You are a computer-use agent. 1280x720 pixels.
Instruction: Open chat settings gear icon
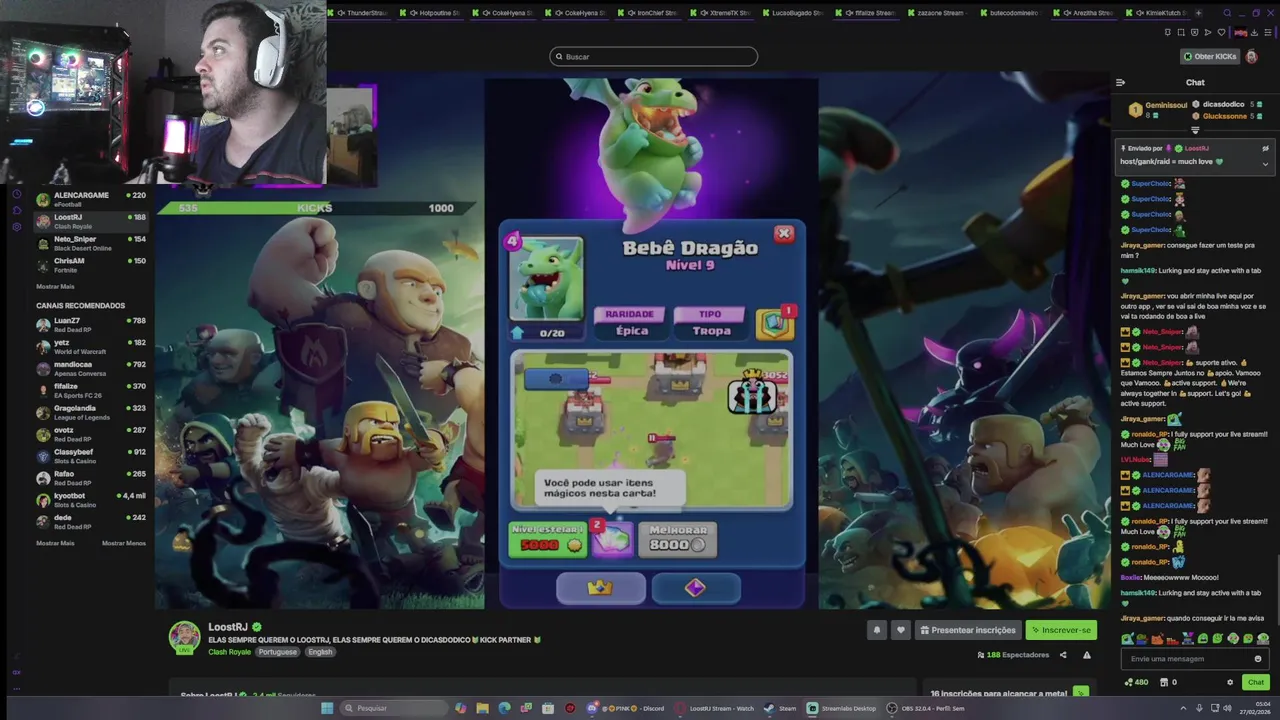(1230, 682)
